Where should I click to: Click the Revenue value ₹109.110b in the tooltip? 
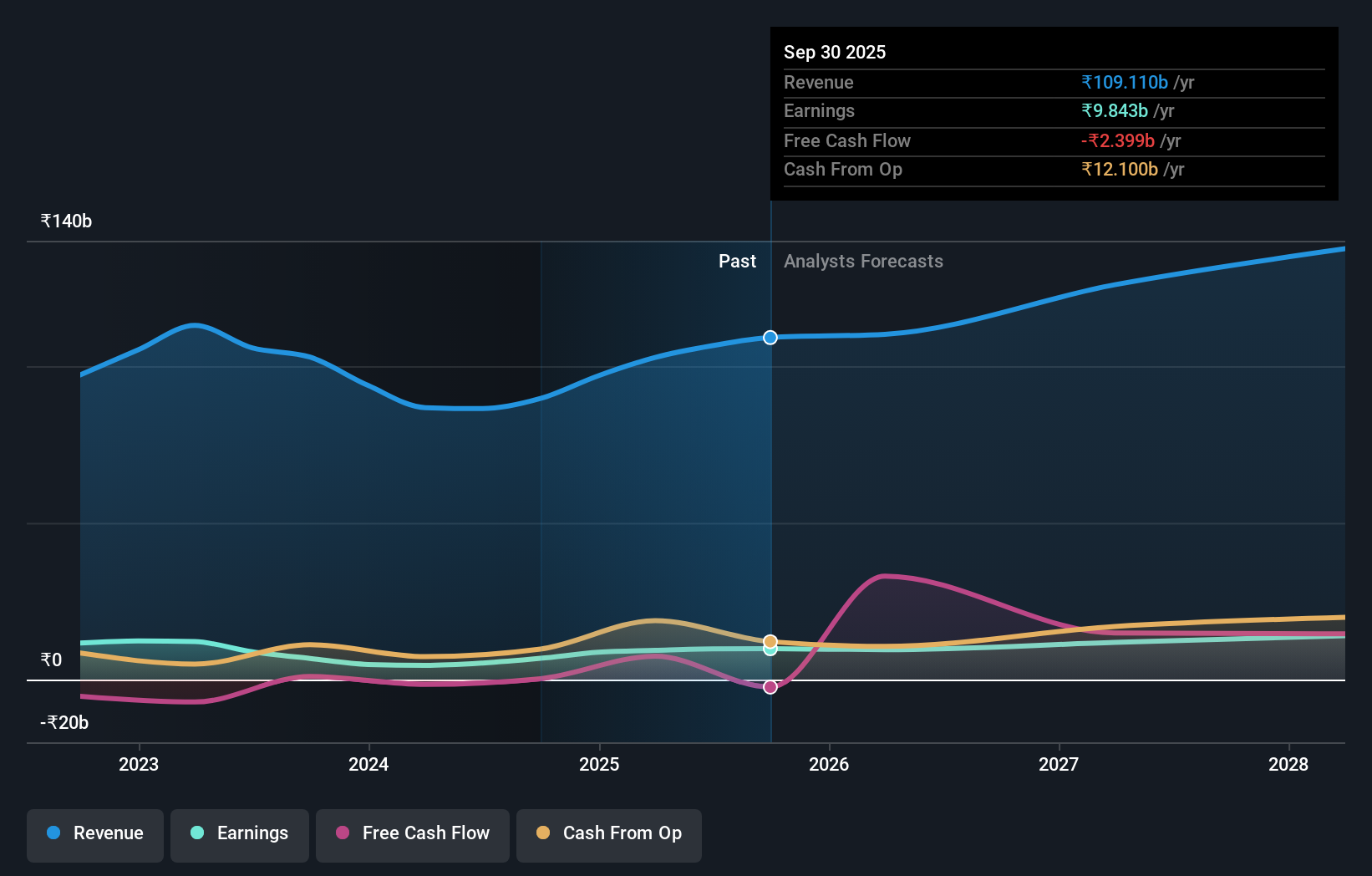(1125, 82)
